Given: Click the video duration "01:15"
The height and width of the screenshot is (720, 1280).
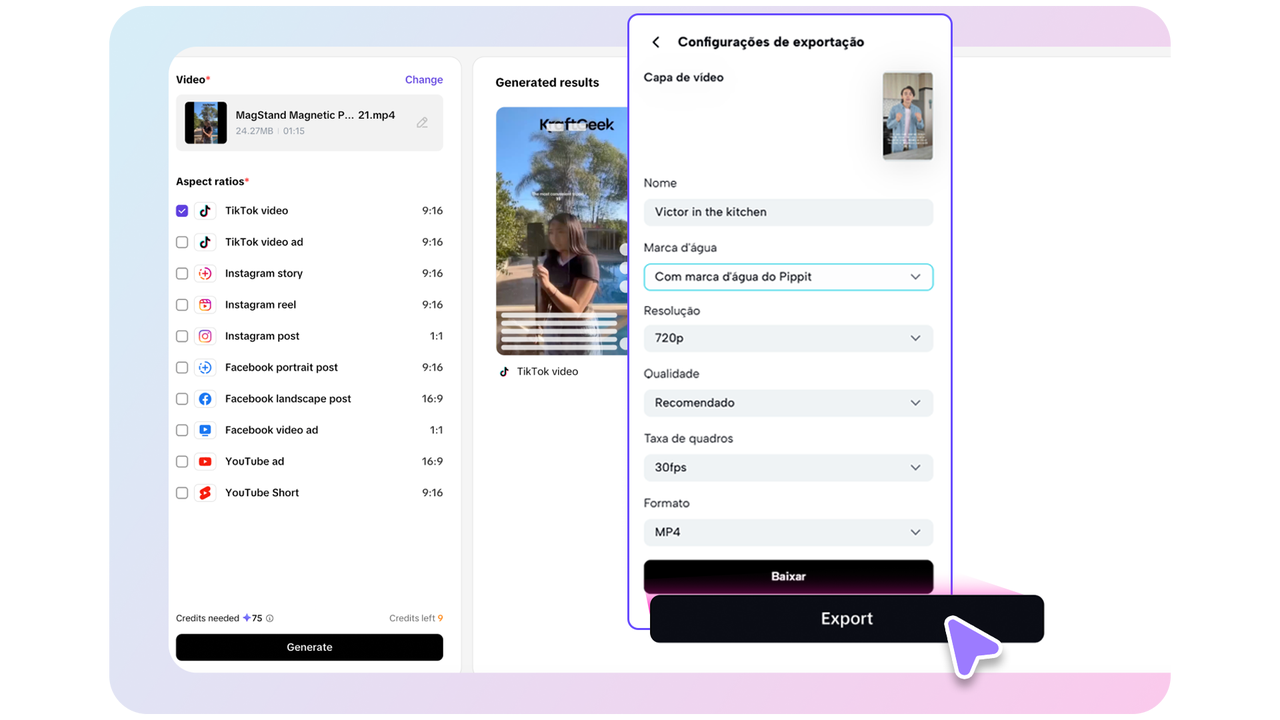Looking at the screenshot, I should pyautogui.click(x=294, y=131).
